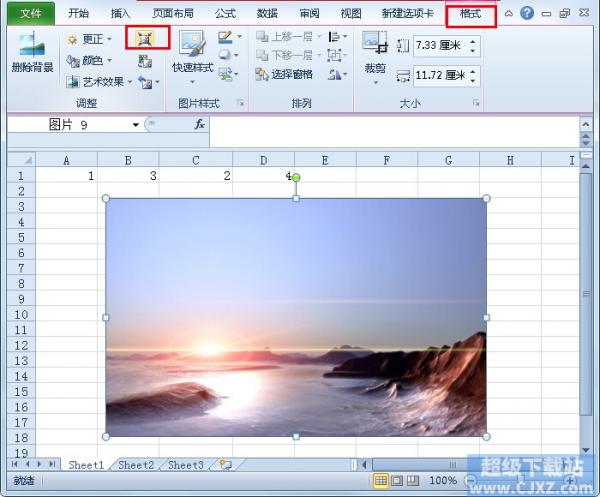Screen dimensions: 600x497
Task: Select the inserted sunset picture
Action: coord(296,318)
